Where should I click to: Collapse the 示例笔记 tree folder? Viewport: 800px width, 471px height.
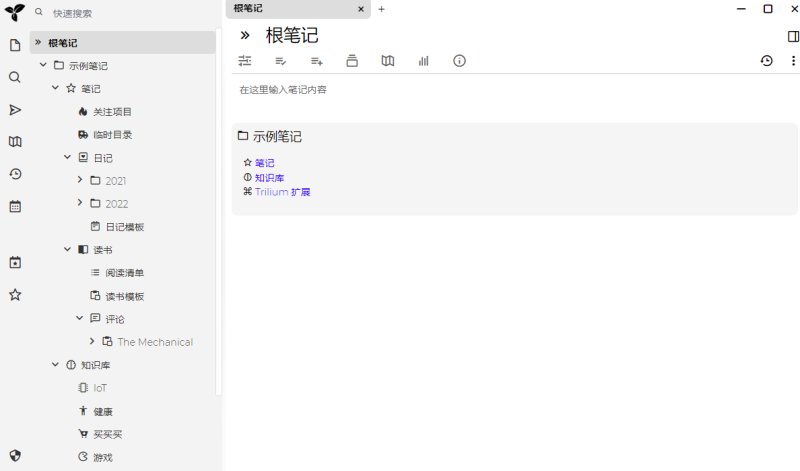43,65
